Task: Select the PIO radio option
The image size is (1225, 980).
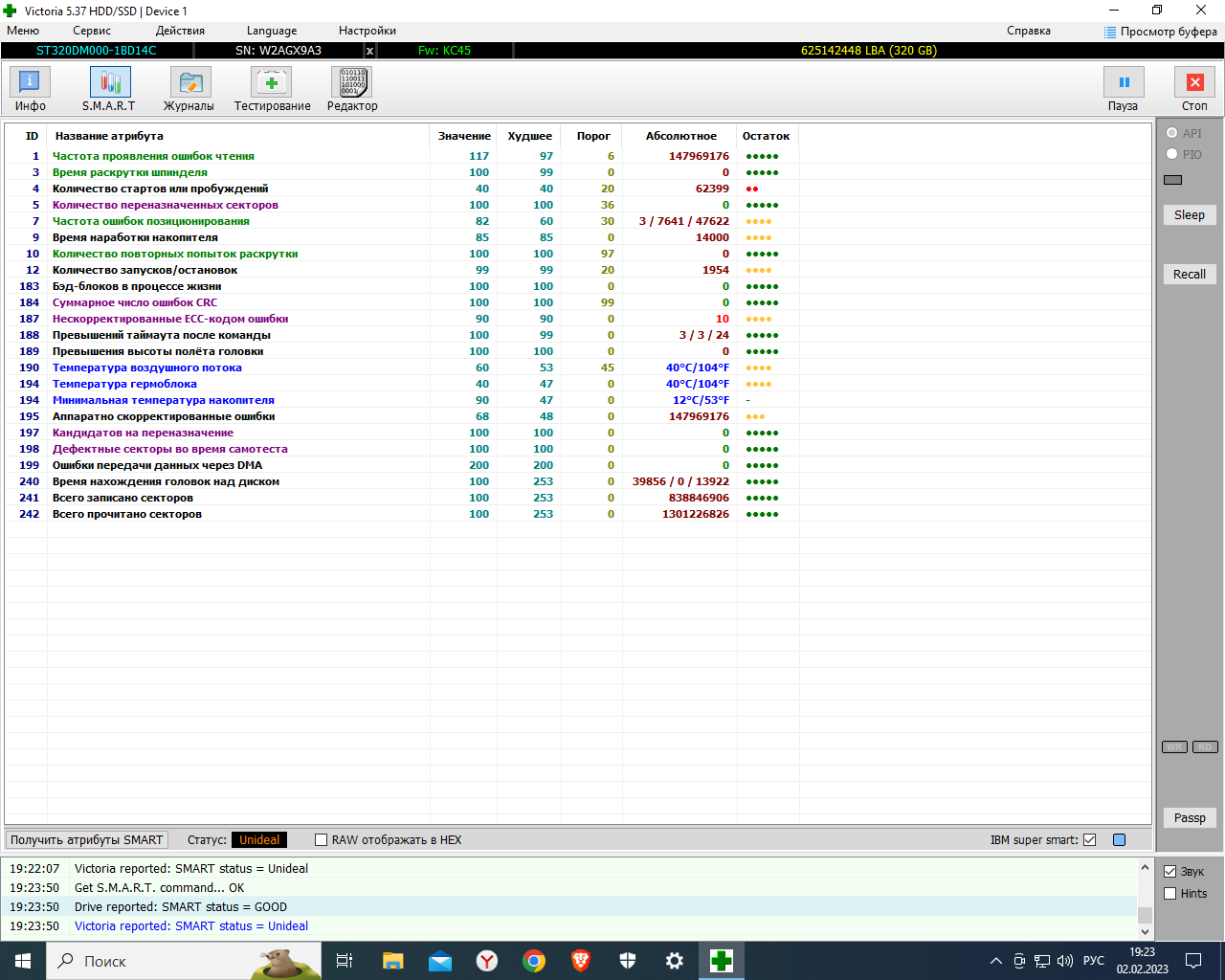Action: [1171, 154]
